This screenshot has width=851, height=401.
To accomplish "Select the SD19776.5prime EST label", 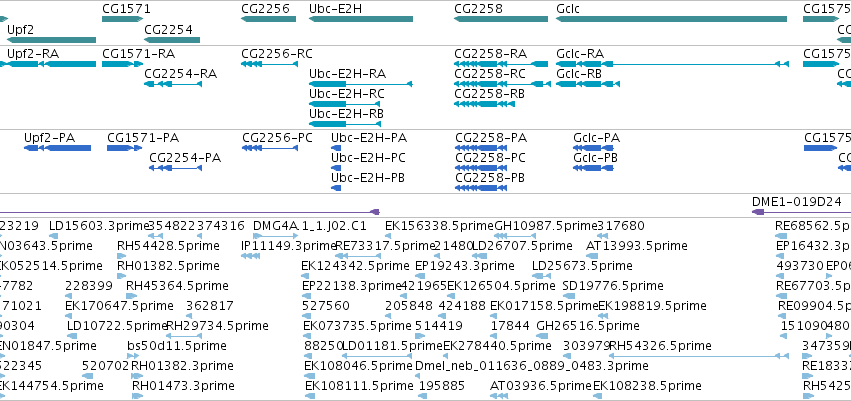I will pyautogui.click(x=613, y=286).
